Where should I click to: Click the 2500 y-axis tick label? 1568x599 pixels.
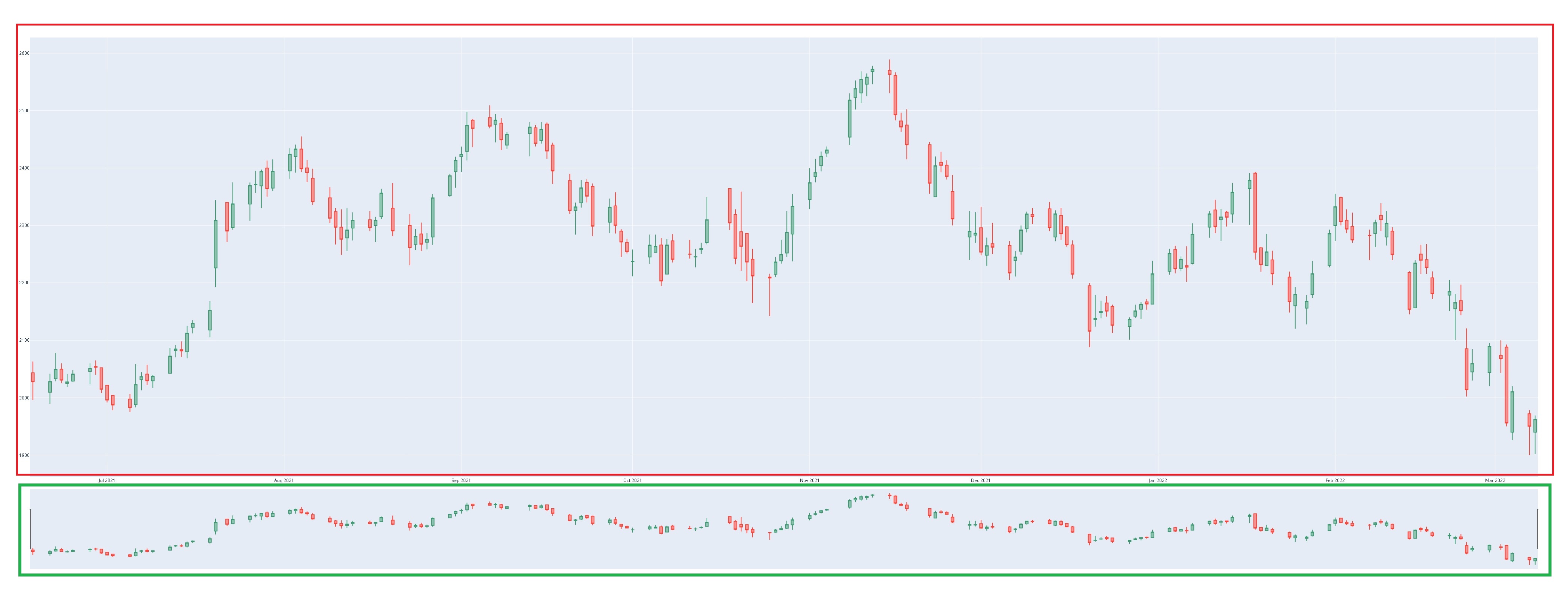tap(24, 111)
